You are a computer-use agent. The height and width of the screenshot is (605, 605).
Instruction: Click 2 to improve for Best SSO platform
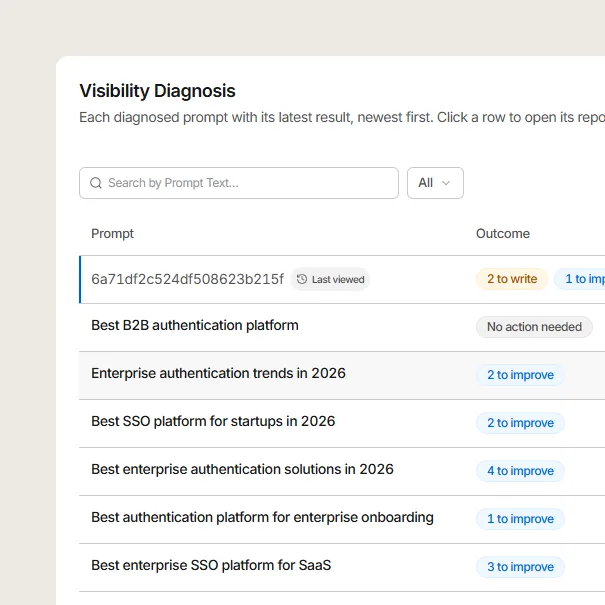pyautogui.click(x=520, y=423)
